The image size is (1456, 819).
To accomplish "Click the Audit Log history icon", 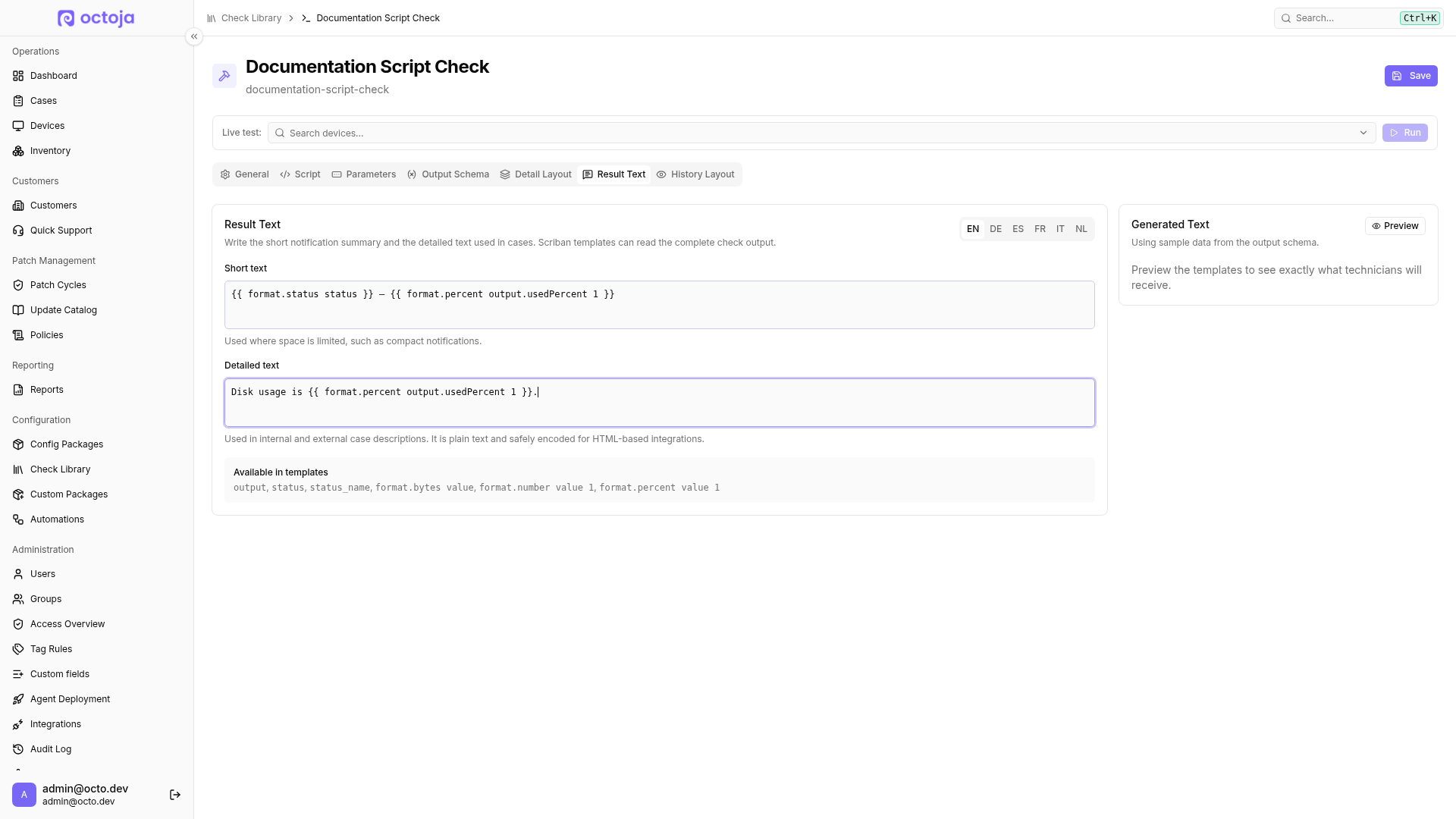I will pyautogui.click(x=18, y=749).
